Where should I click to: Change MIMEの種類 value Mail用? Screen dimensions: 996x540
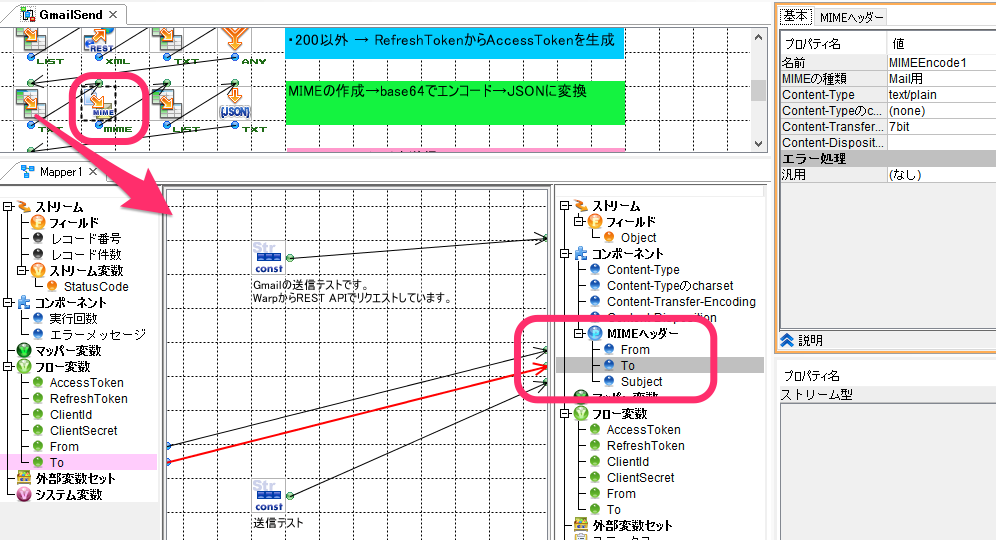tap(941, 78)
